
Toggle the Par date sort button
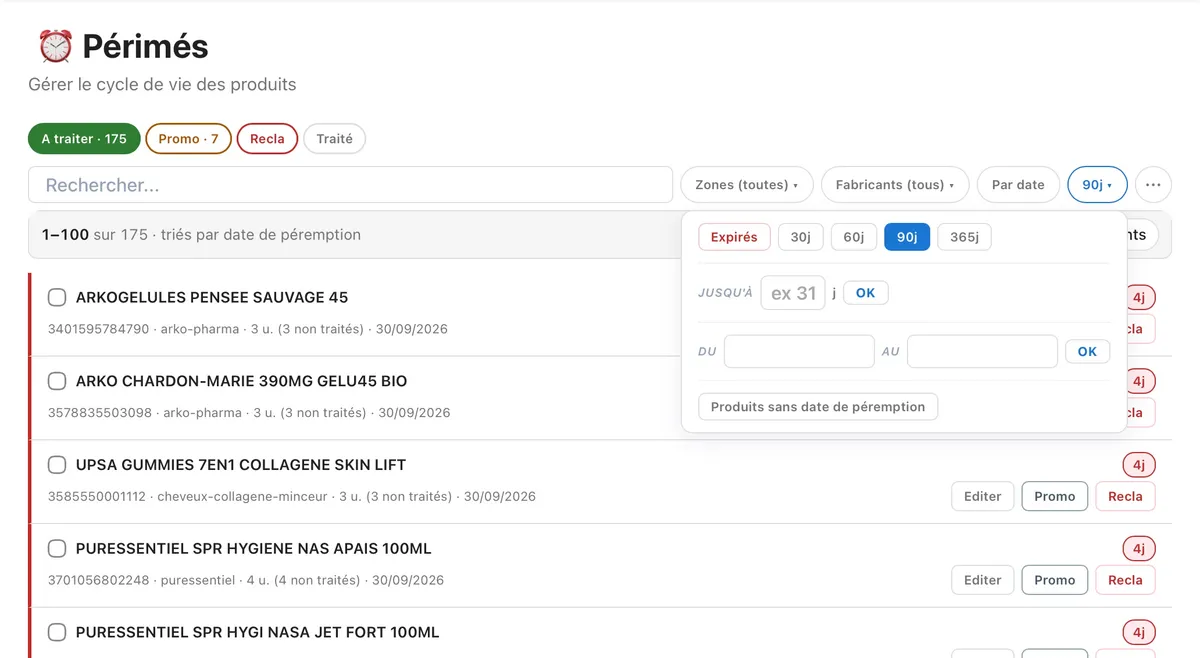click(x=1018, y=185)
